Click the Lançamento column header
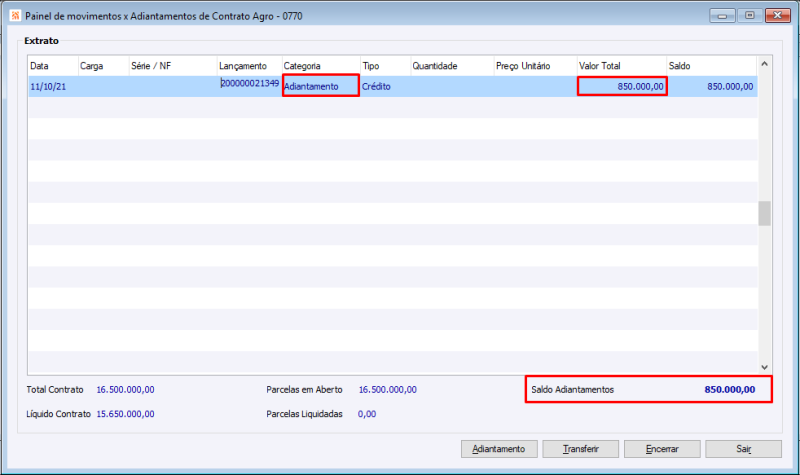This screenshot has width=800, height=475. pyautogui.click(x=249, y=66)
